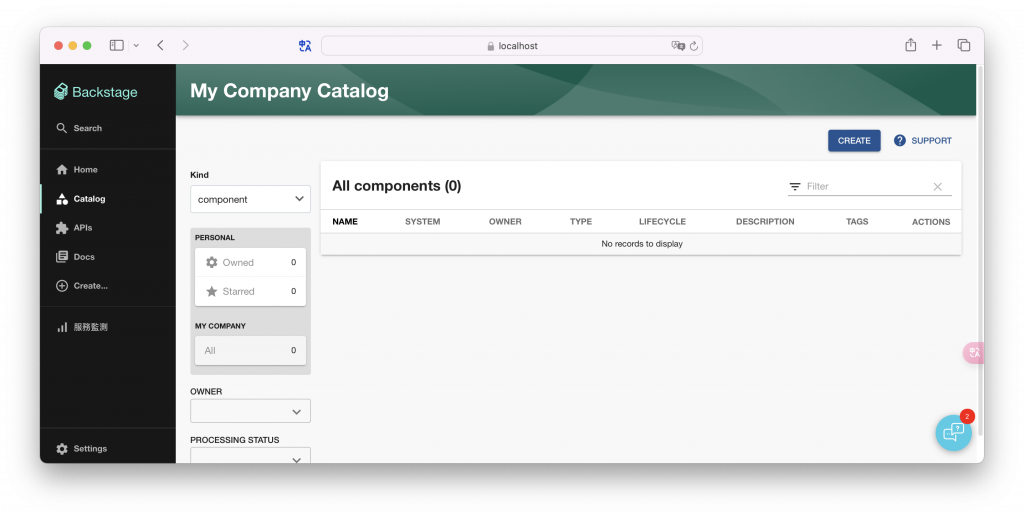Open Safari sidebar dropdown chevron

tap(136, 46)
